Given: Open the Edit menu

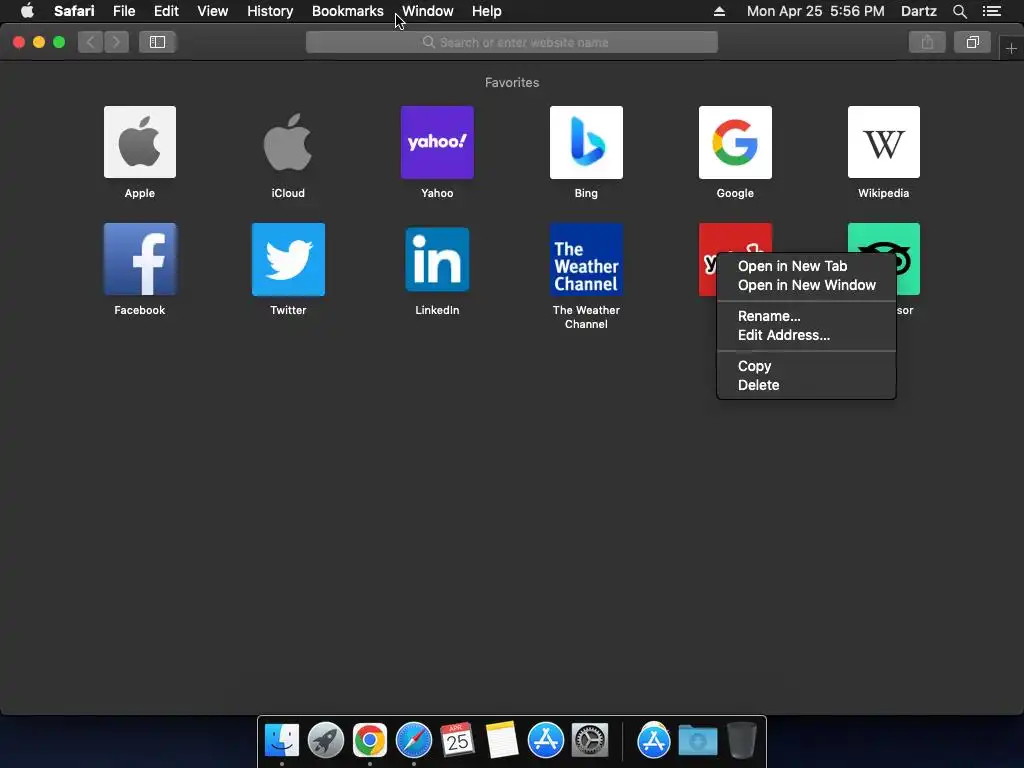Looking at the screenshot, I should coord(166,11).
